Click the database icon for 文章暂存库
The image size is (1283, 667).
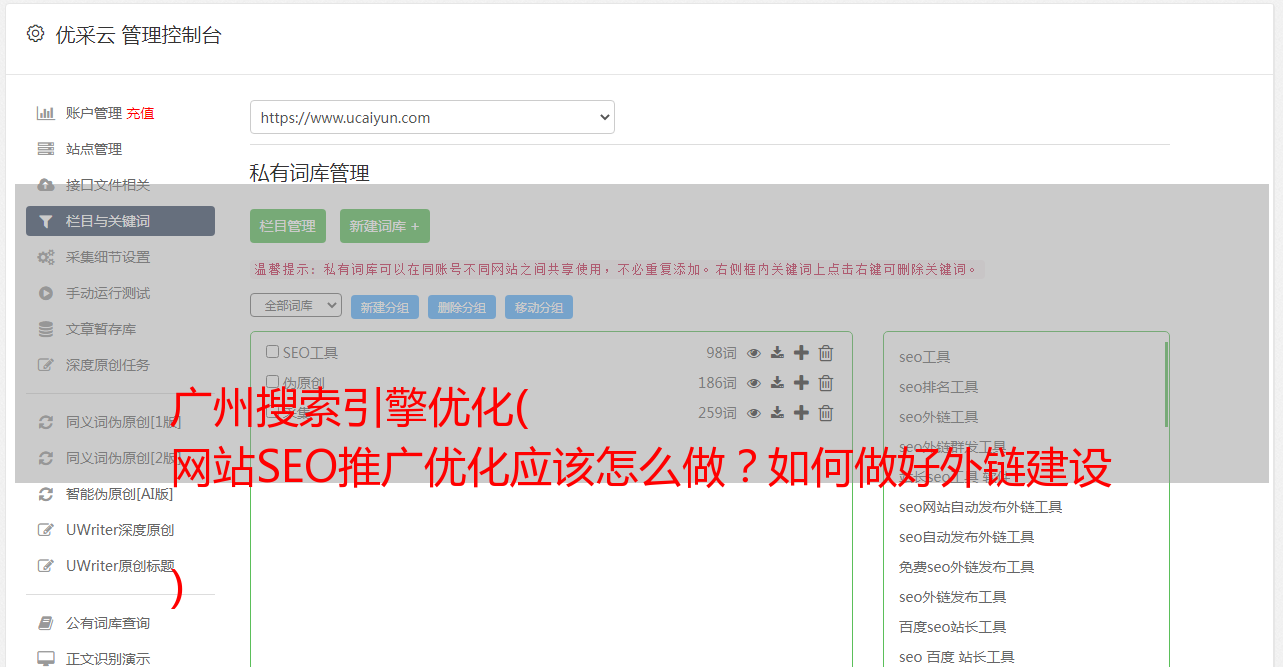tap(46, 329)
